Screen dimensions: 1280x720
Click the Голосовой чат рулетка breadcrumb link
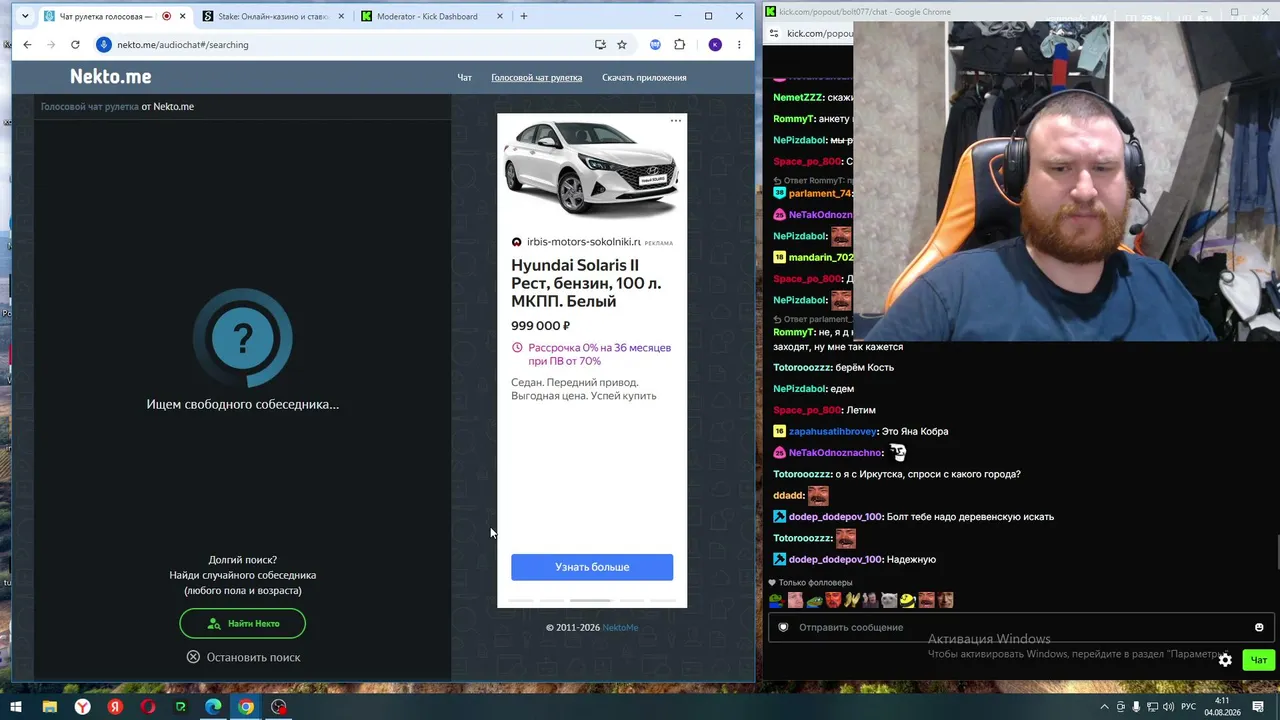coord(89,106)
